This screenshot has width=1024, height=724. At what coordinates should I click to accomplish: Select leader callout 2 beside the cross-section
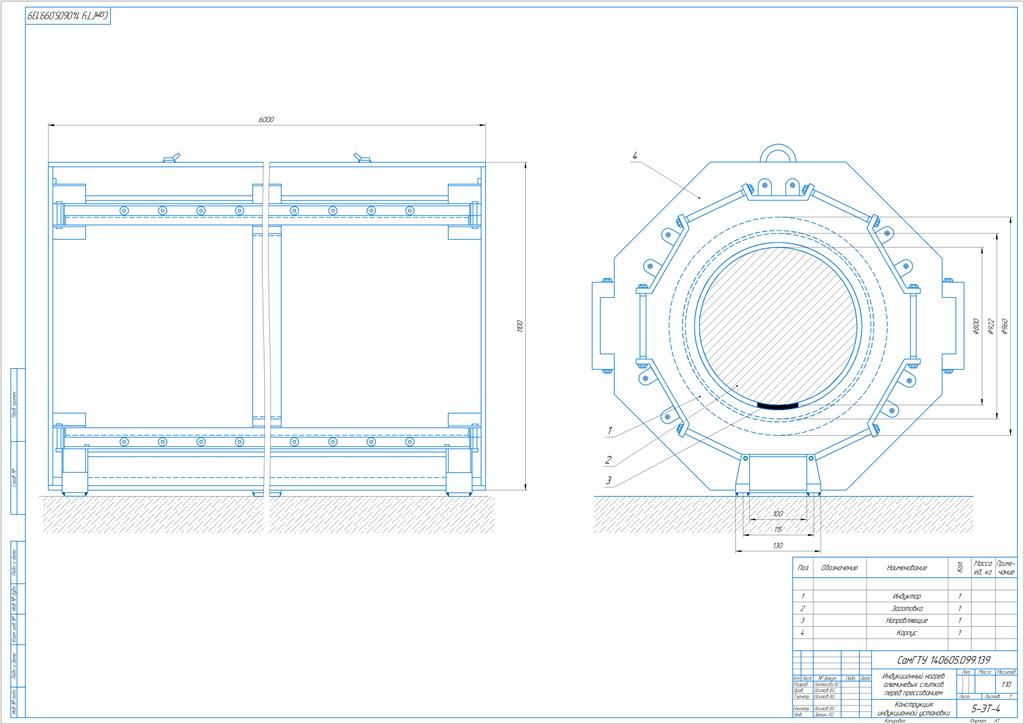click(608, 460)
